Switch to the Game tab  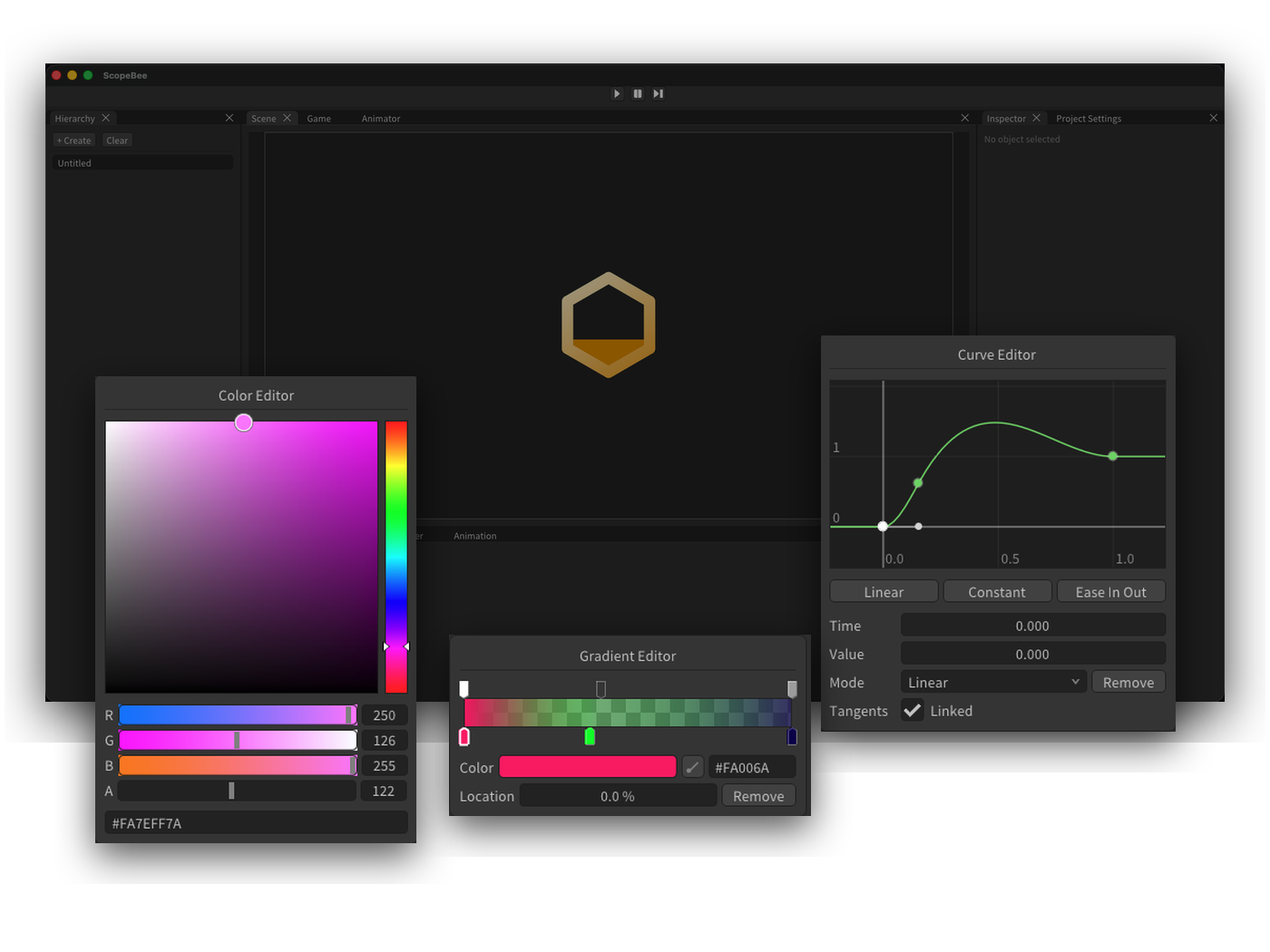[319, 119]
